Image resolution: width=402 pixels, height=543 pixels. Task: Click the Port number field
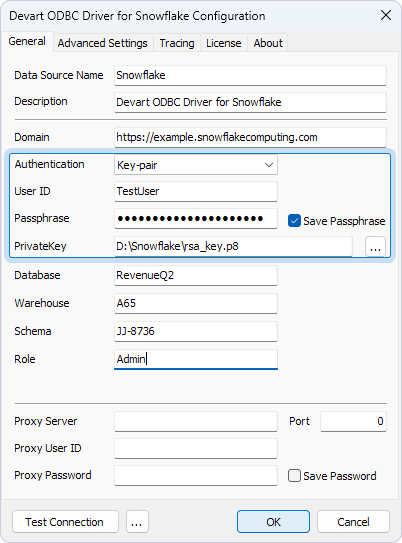tap(353, 421)
